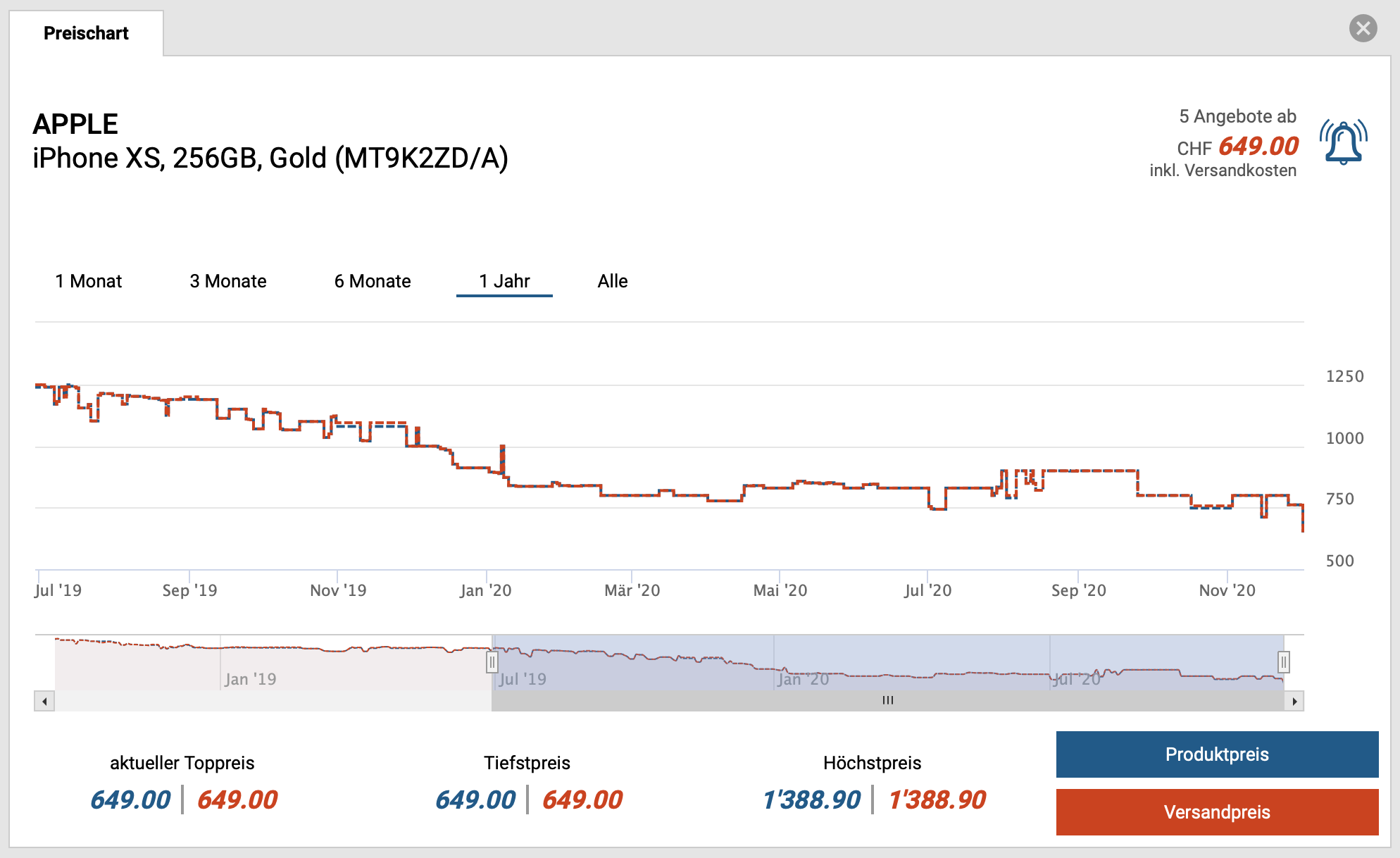Image resolution: width=1400 pixels, height=858 pixels.
Task: Show Alle price history
Action: (613, 281)
